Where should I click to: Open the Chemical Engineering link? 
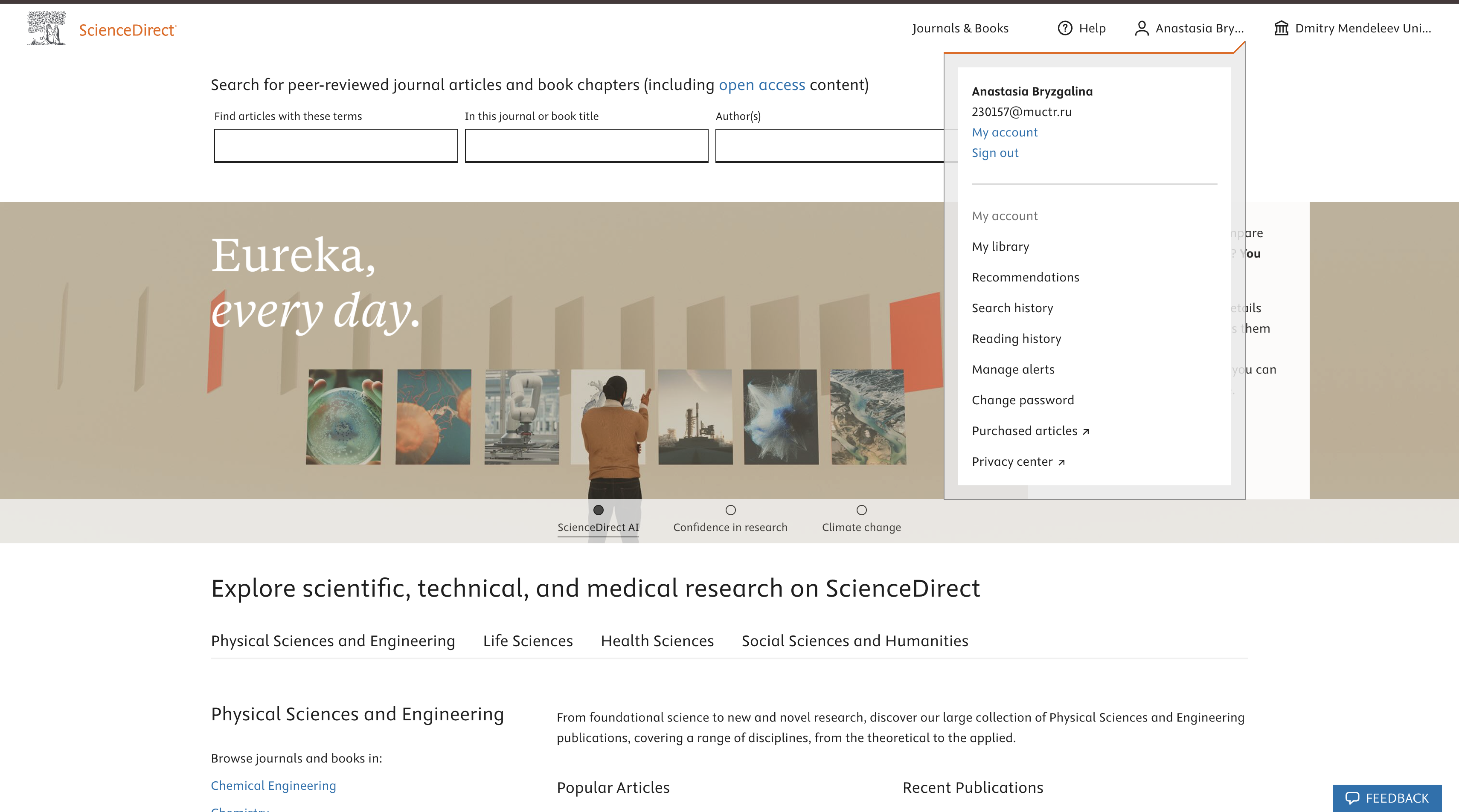pos(273,786)
